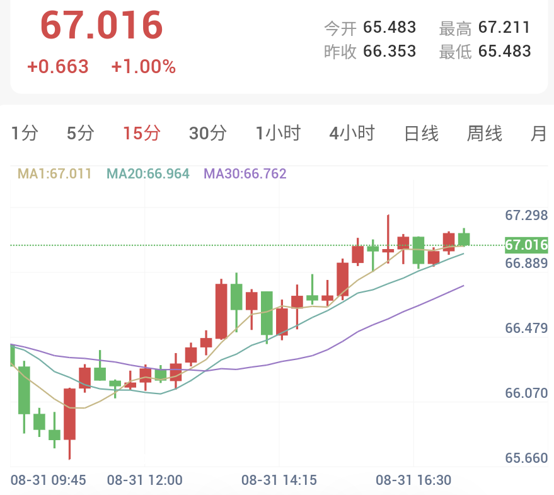Click the 昨收 66.353 previous close

(370, 52)
